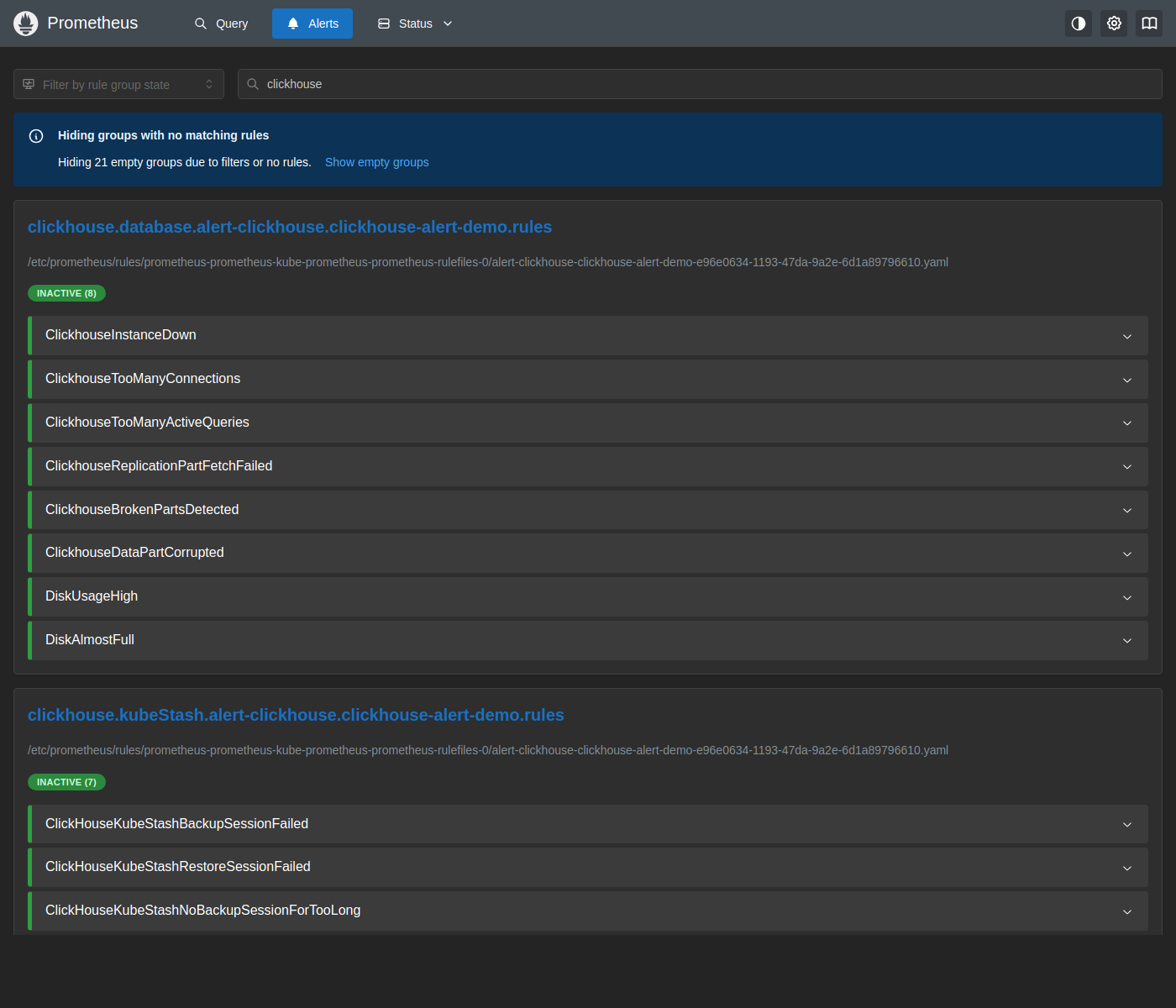This screenshot has height=1008, width=1176.
Task: Open the Status dropdown menu
Action: click(416, 24)
